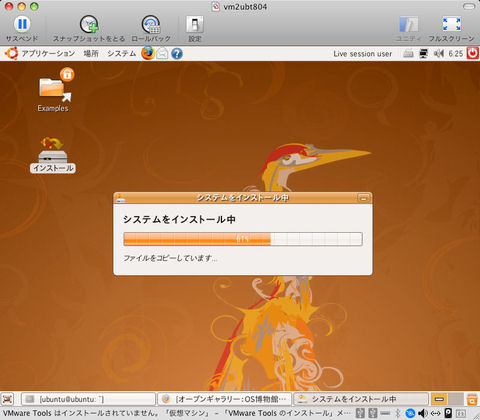Click the last gray device icon in status bar
The width and height of the screenshot is (480, 420).
pos(461,414)
